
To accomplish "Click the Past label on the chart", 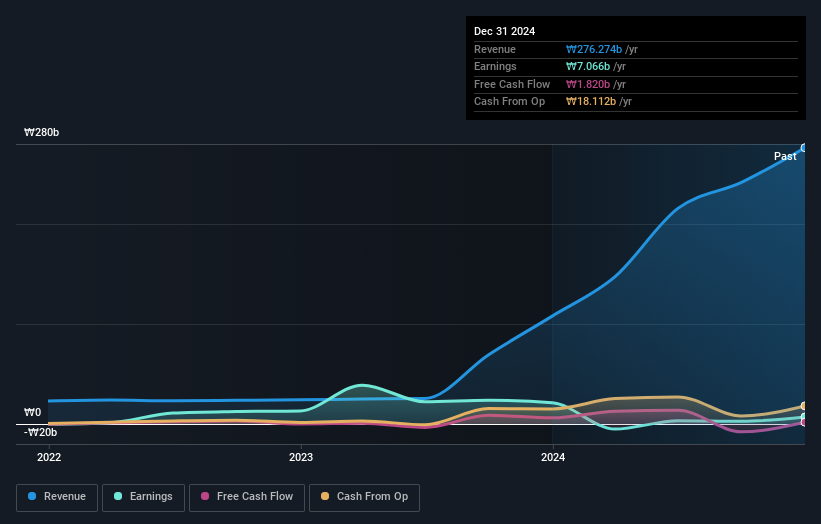I will tap(785, 156).
